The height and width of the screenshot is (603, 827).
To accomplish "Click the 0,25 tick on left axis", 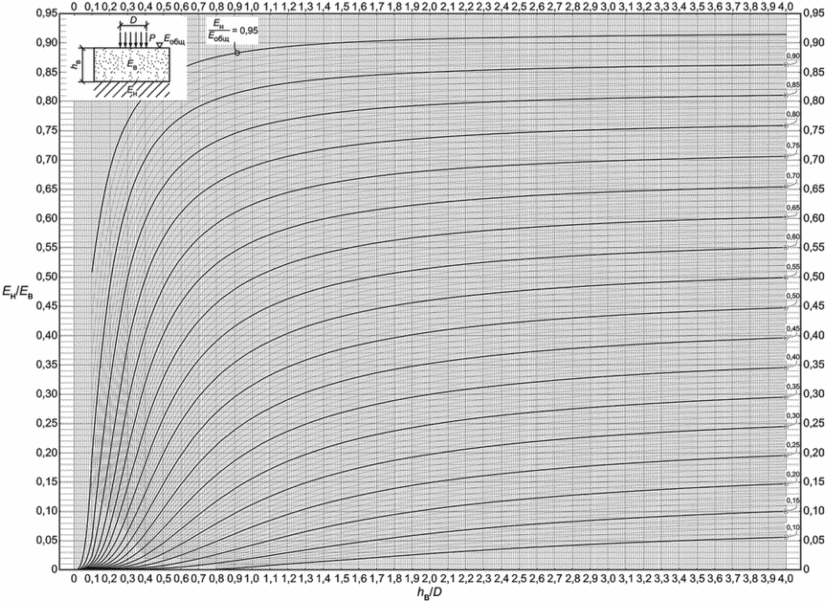I will pyautogui.click(x=46, y=424).
